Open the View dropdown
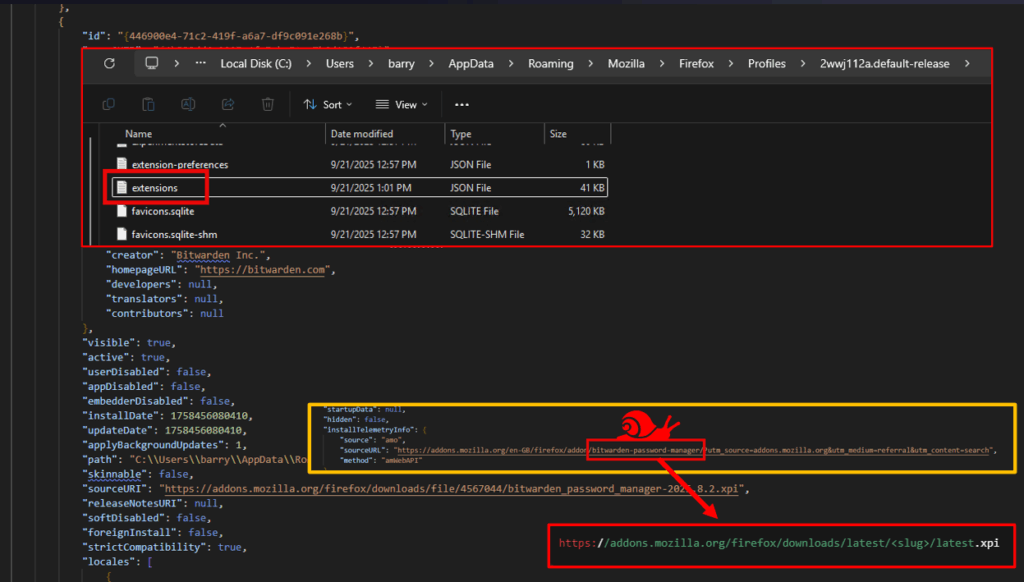Viewport: 1024px width, 582px height. (x=401, y=104)
